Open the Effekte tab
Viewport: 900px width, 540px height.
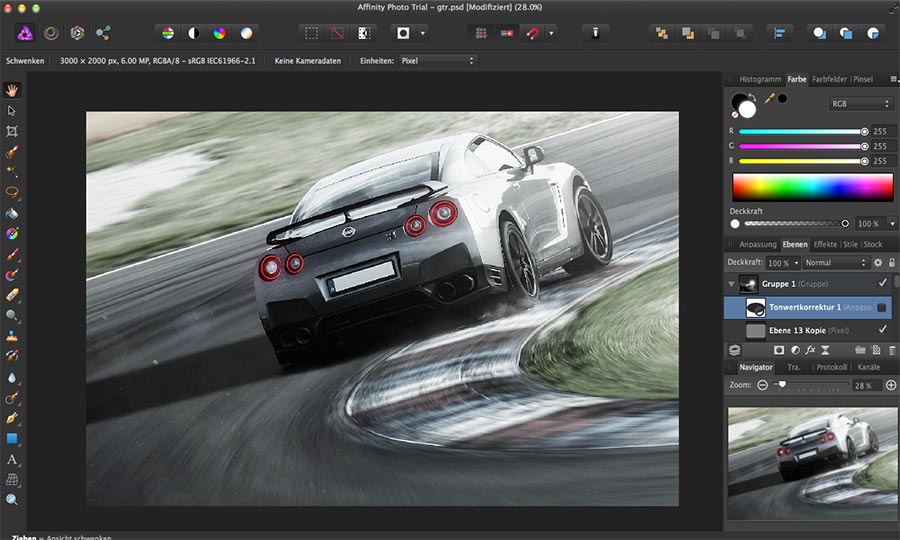pyautogui.click(x=825, y=244)
